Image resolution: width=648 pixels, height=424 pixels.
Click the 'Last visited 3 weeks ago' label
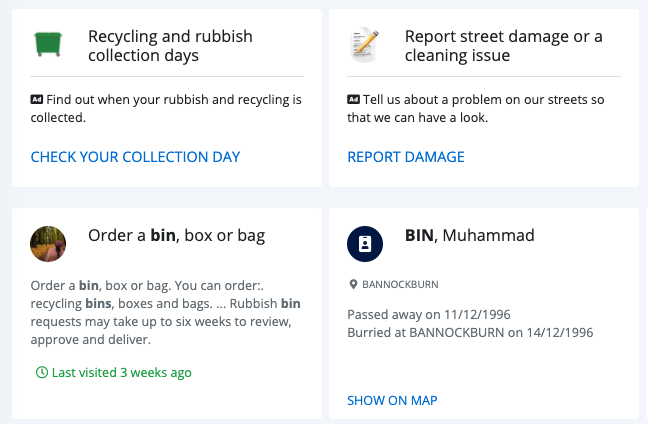[122, 373]
